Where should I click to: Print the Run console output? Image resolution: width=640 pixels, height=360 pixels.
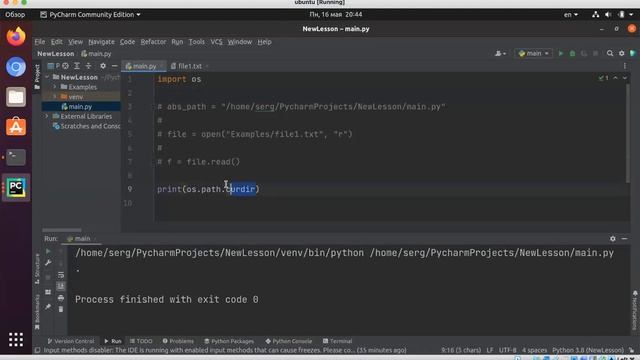[x=61, y=298]
